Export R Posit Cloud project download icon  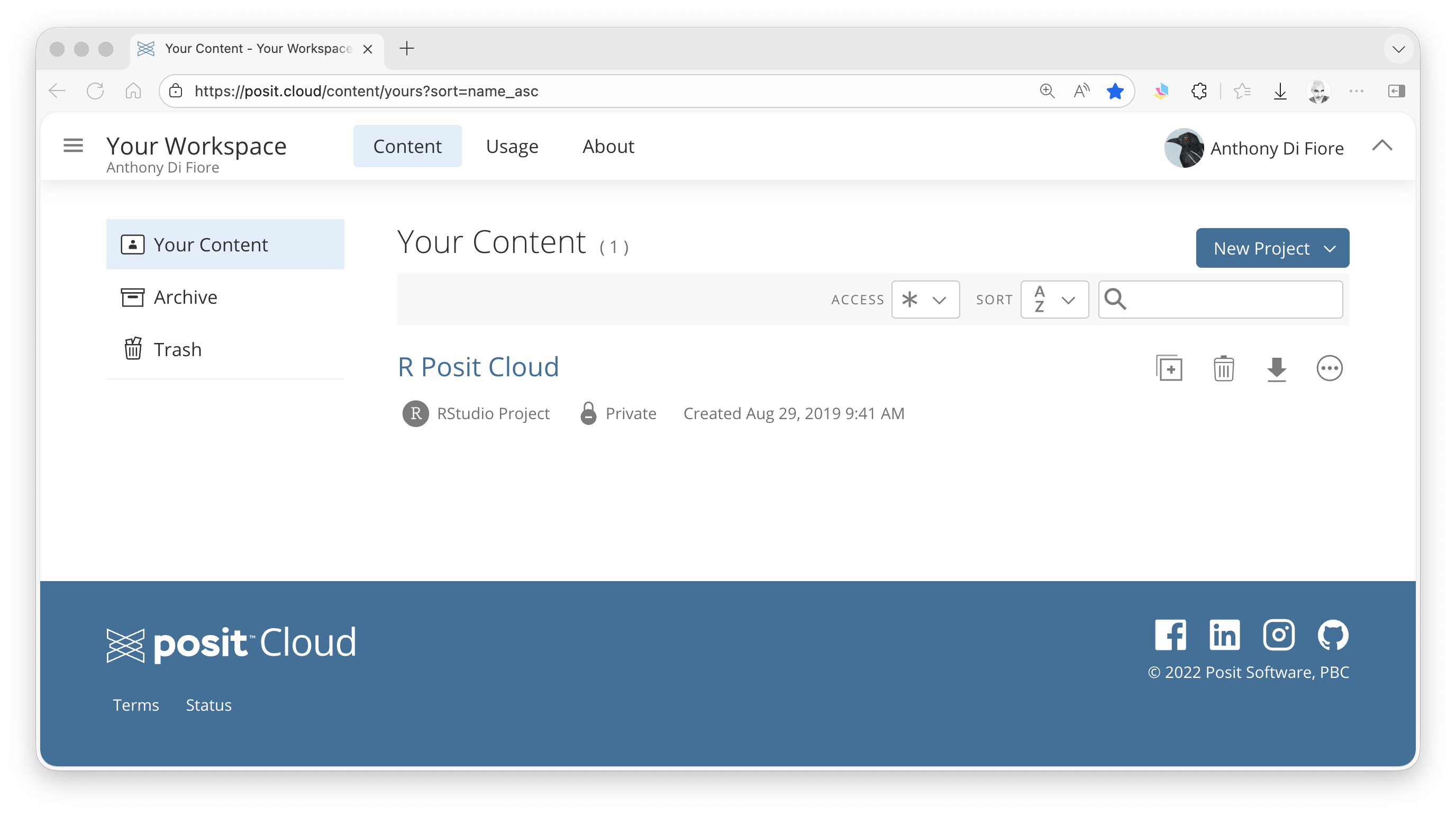(x=1276, y=368)
